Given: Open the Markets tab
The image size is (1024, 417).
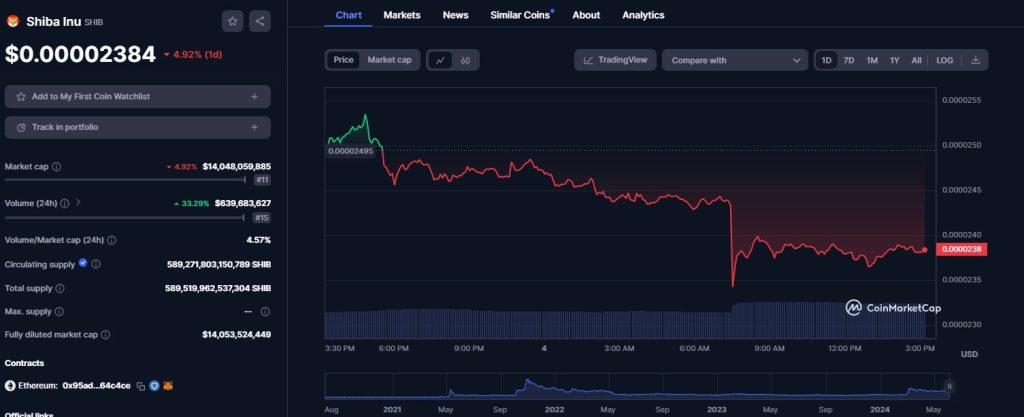Looking at the screenshot, I should [402, 15].
